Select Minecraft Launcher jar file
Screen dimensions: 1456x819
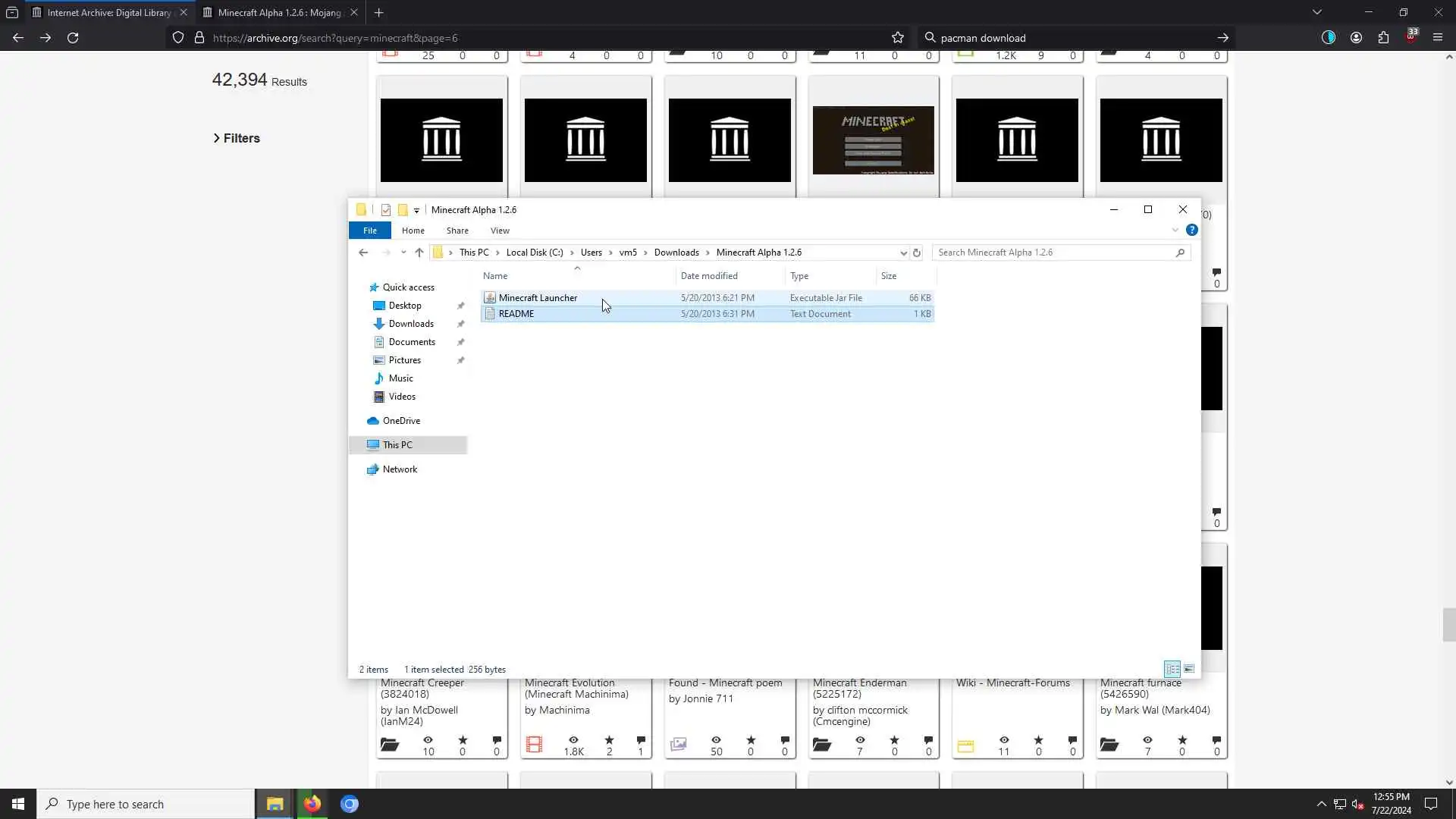538,298
